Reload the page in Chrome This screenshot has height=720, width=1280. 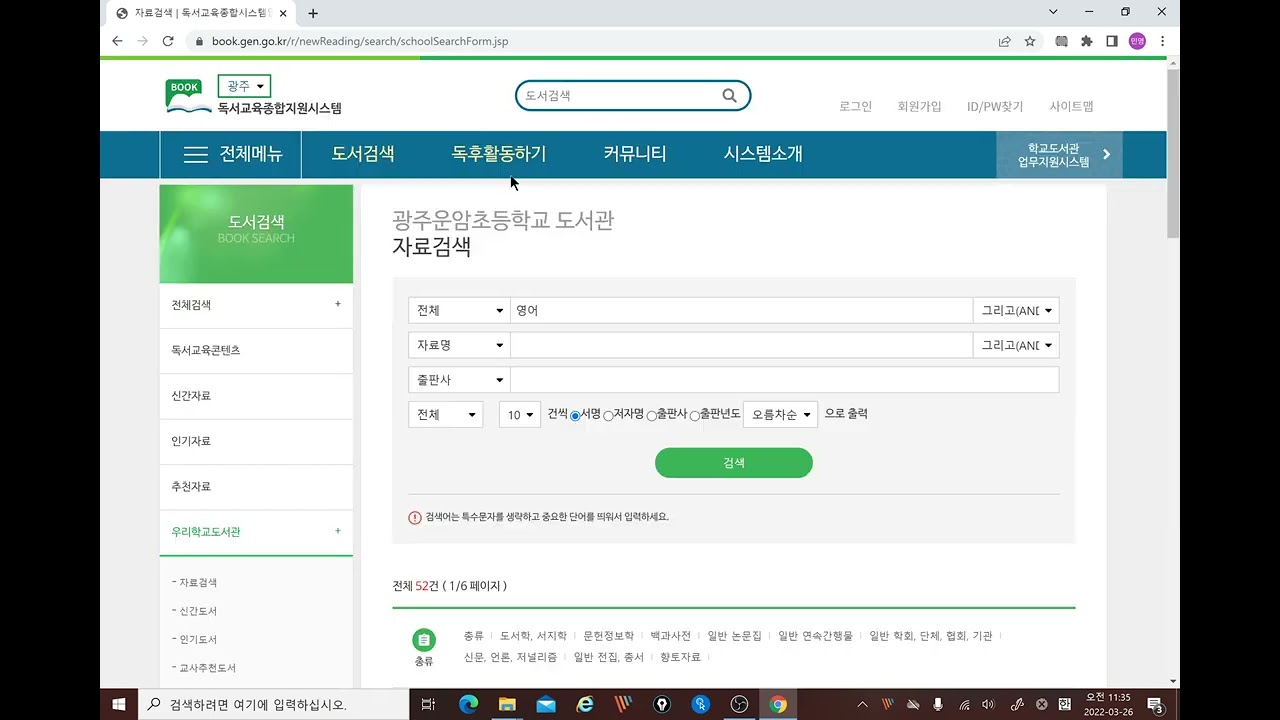click(168, 41)
